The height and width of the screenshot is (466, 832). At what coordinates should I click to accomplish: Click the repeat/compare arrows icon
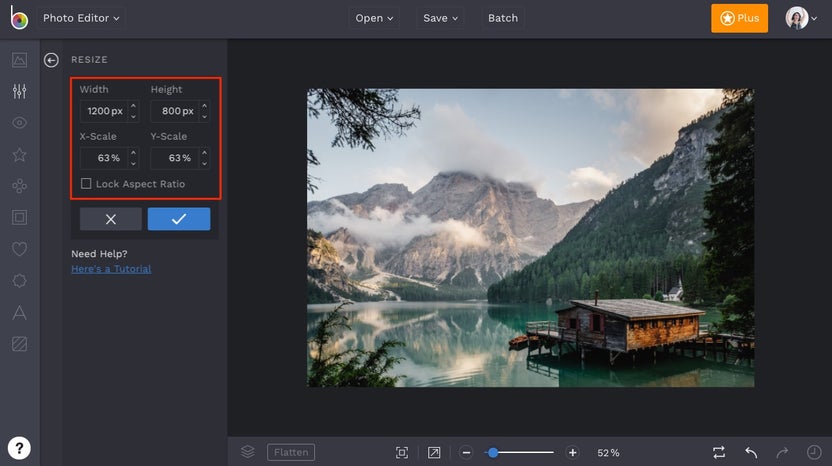(x=719, y=452)
